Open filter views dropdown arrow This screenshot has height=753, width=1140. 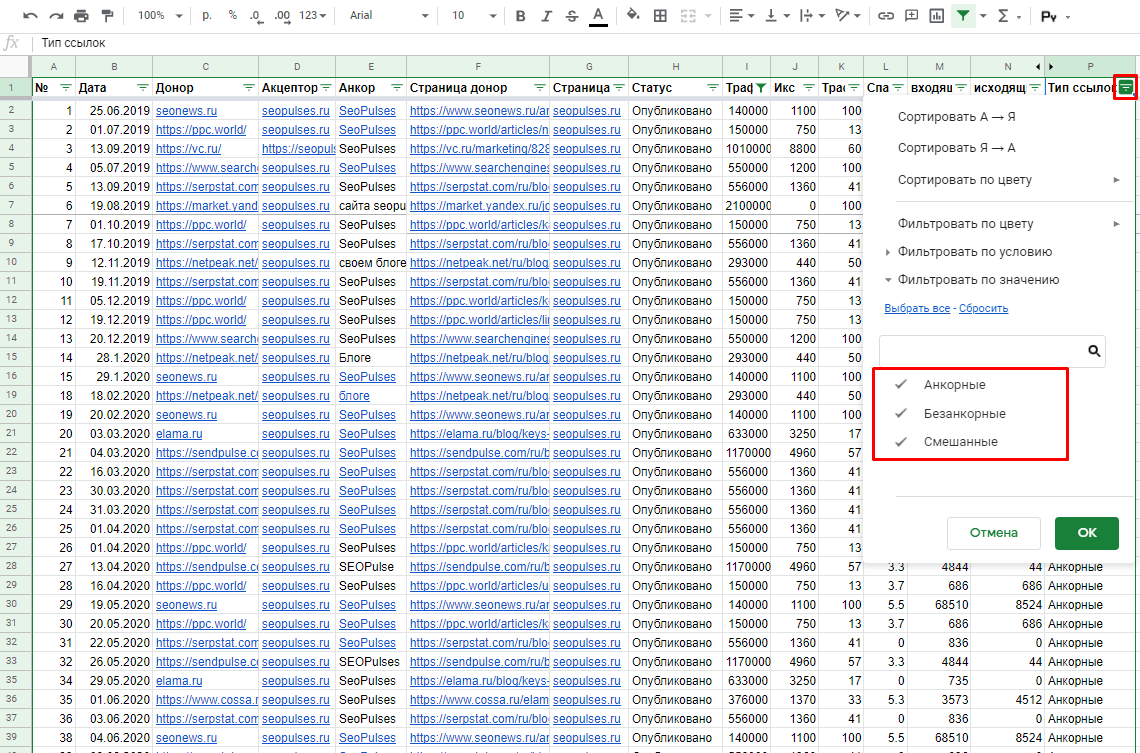click(983, 15)
